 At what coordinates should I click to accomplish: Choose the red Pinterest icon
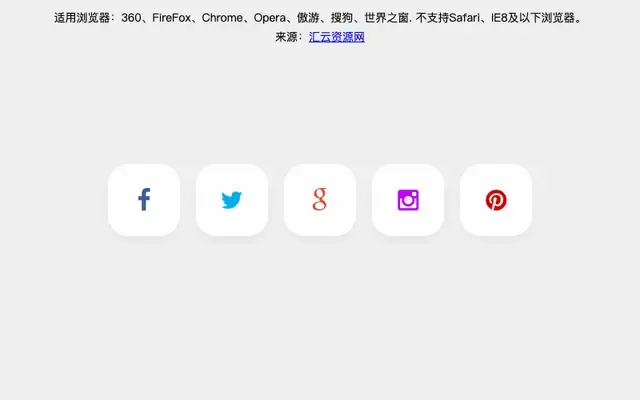point(496,200)
